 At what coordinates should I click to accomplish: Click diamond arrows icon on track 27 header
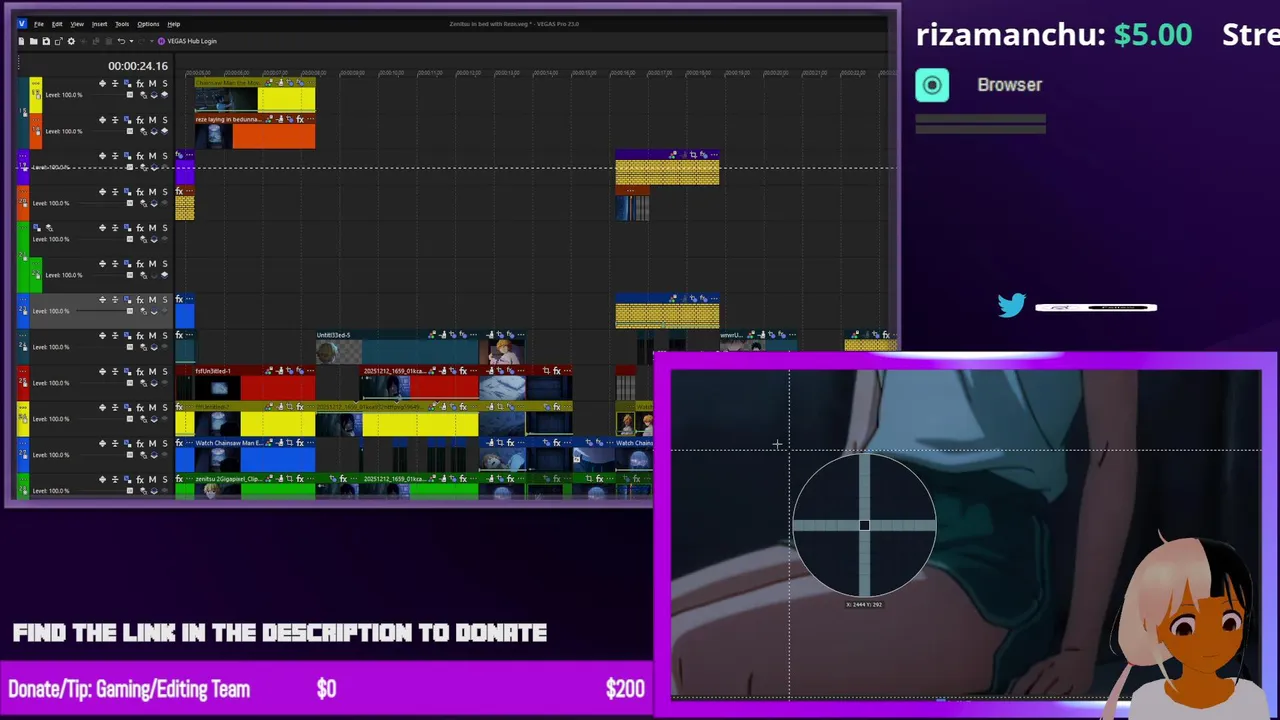pos(102,444)
